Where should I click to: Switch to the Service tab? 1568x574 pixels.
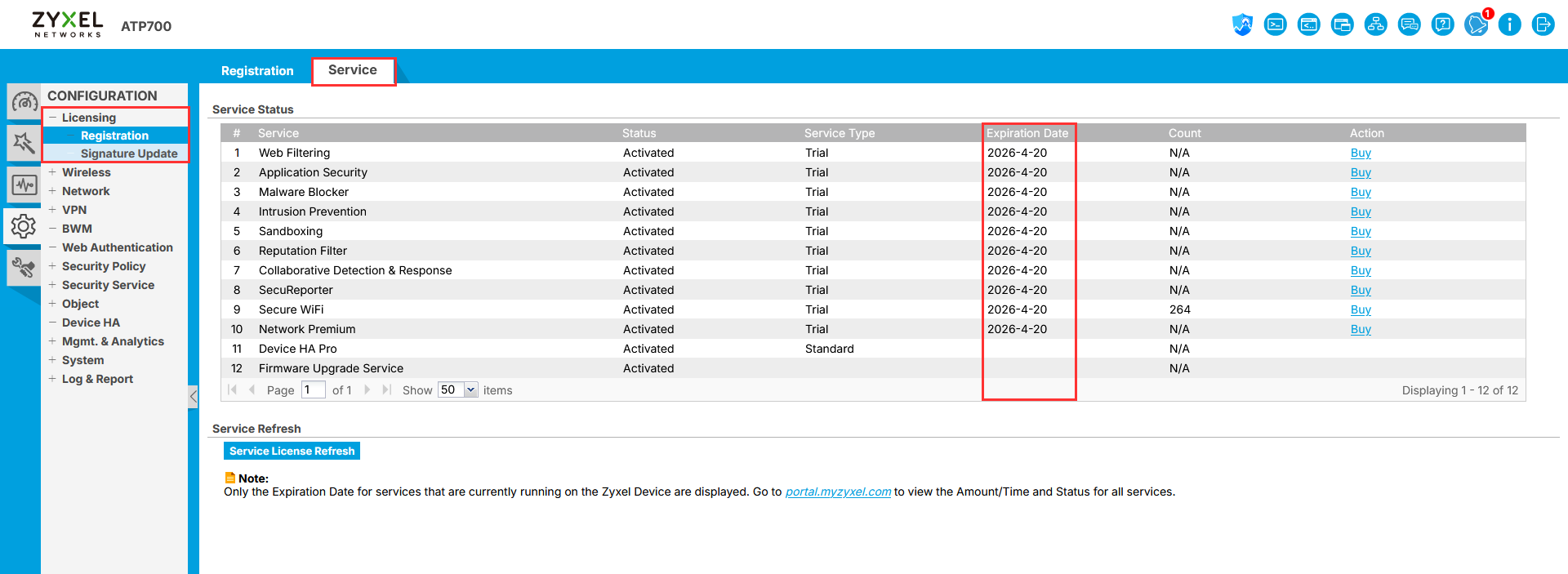(353, 70)
